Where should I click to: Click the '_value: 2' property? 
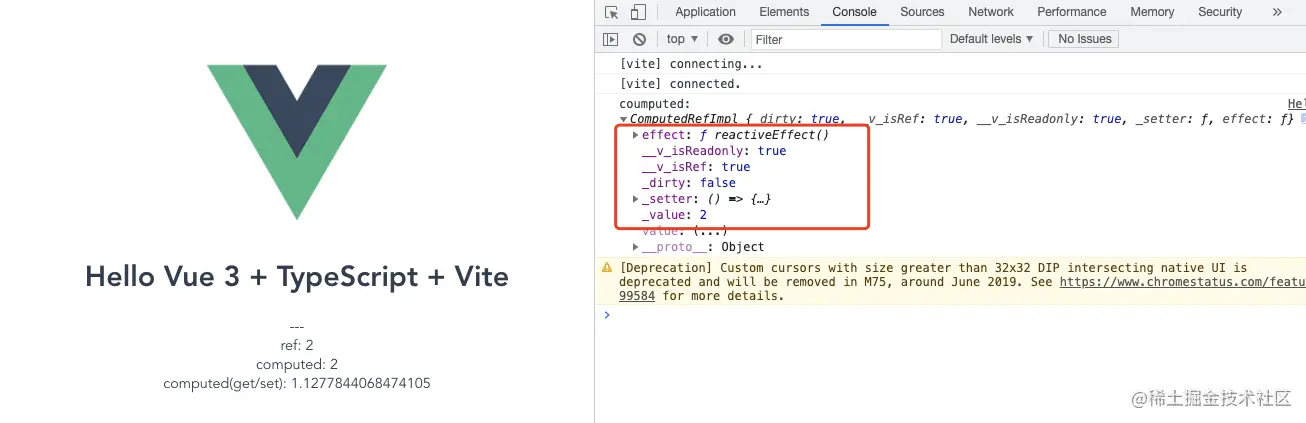point(675,215)
